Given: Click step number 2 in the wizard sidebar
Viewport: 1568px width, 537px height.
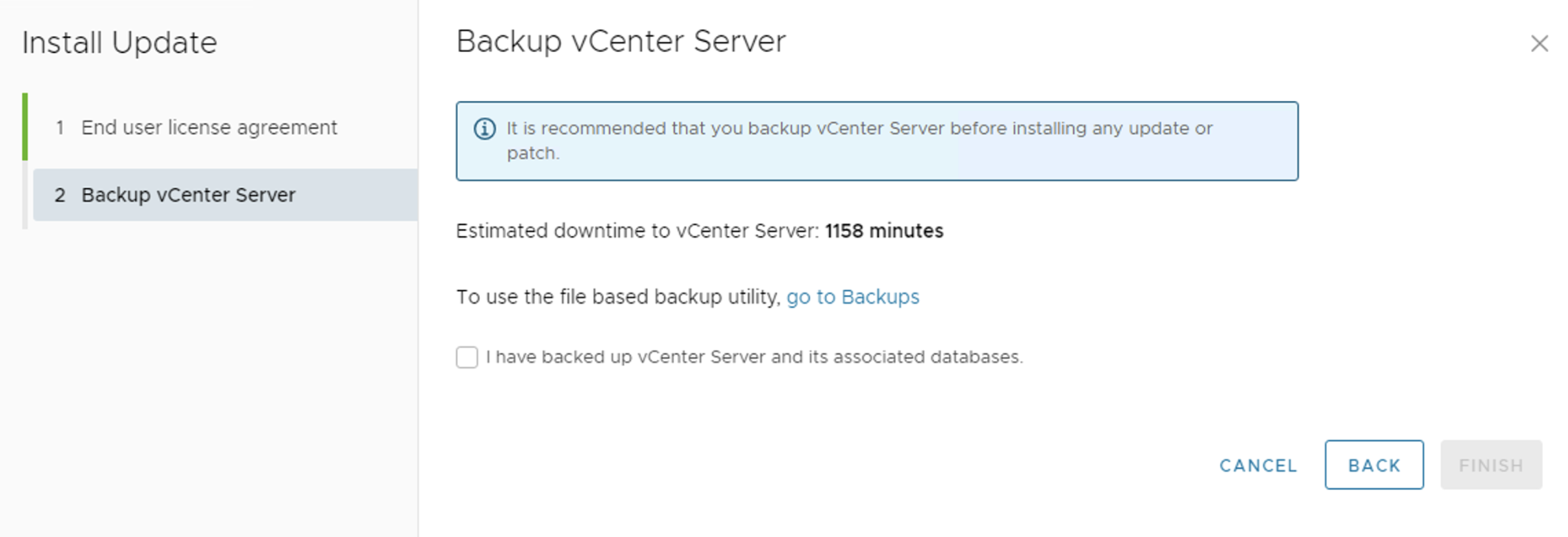Looking at the screenshot, I should tap(60, 195).
